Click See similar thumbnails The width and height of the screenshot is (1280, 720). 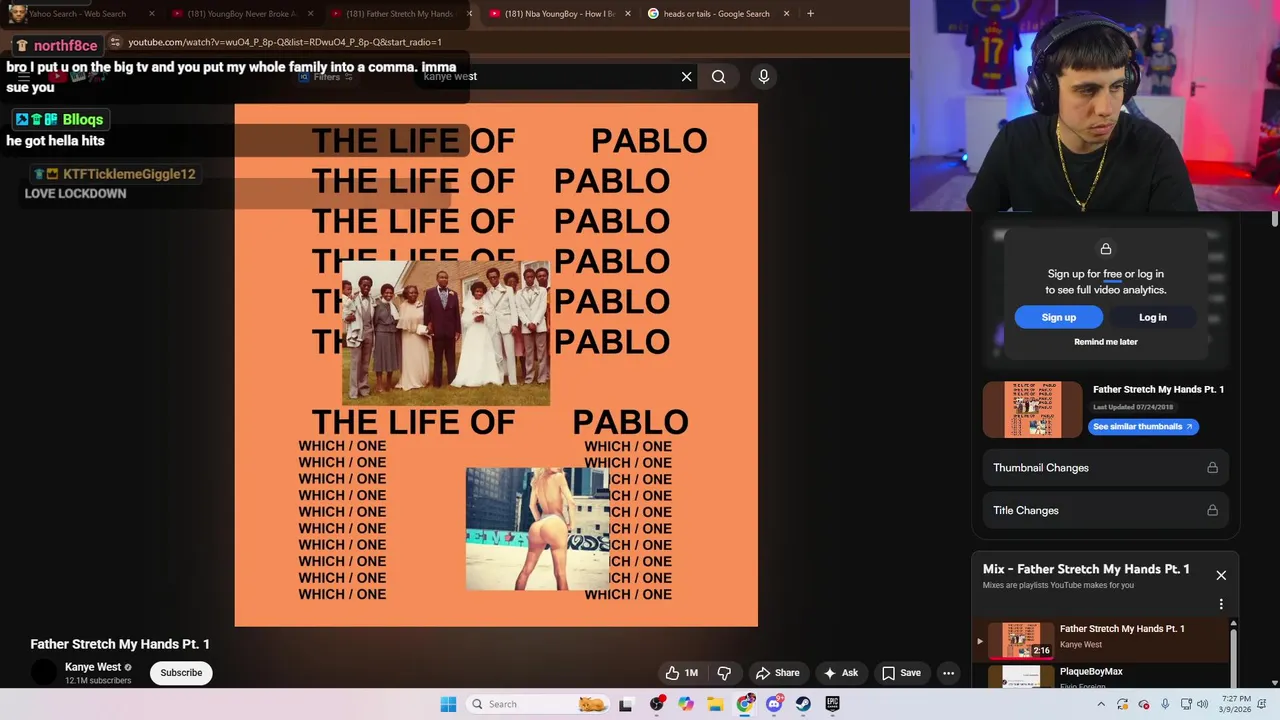tap(1143, 426)
